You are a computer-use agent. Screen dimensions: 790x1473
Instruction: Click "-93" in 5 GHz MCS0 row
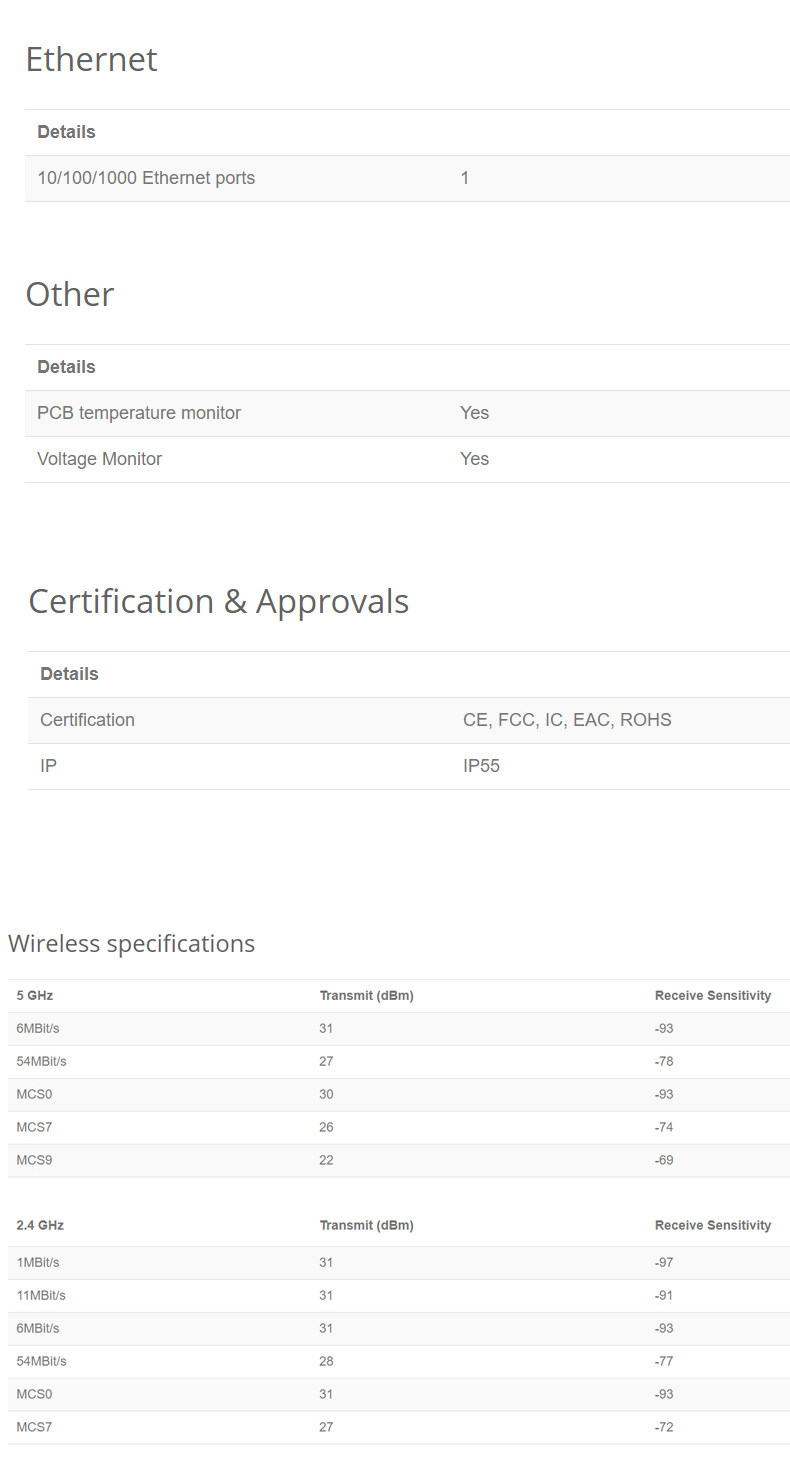click(664, 1095)
